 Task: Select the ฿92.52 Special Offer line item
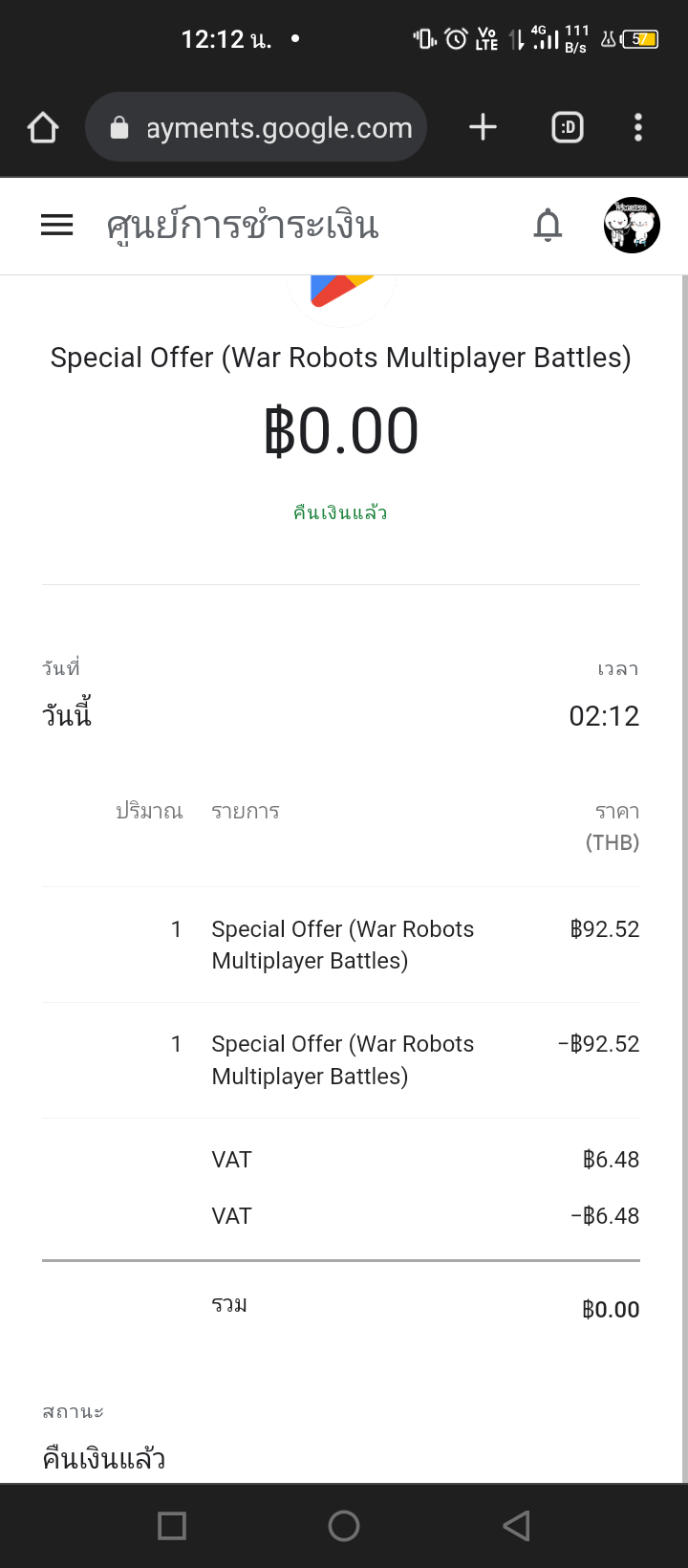tap(341, 945)
